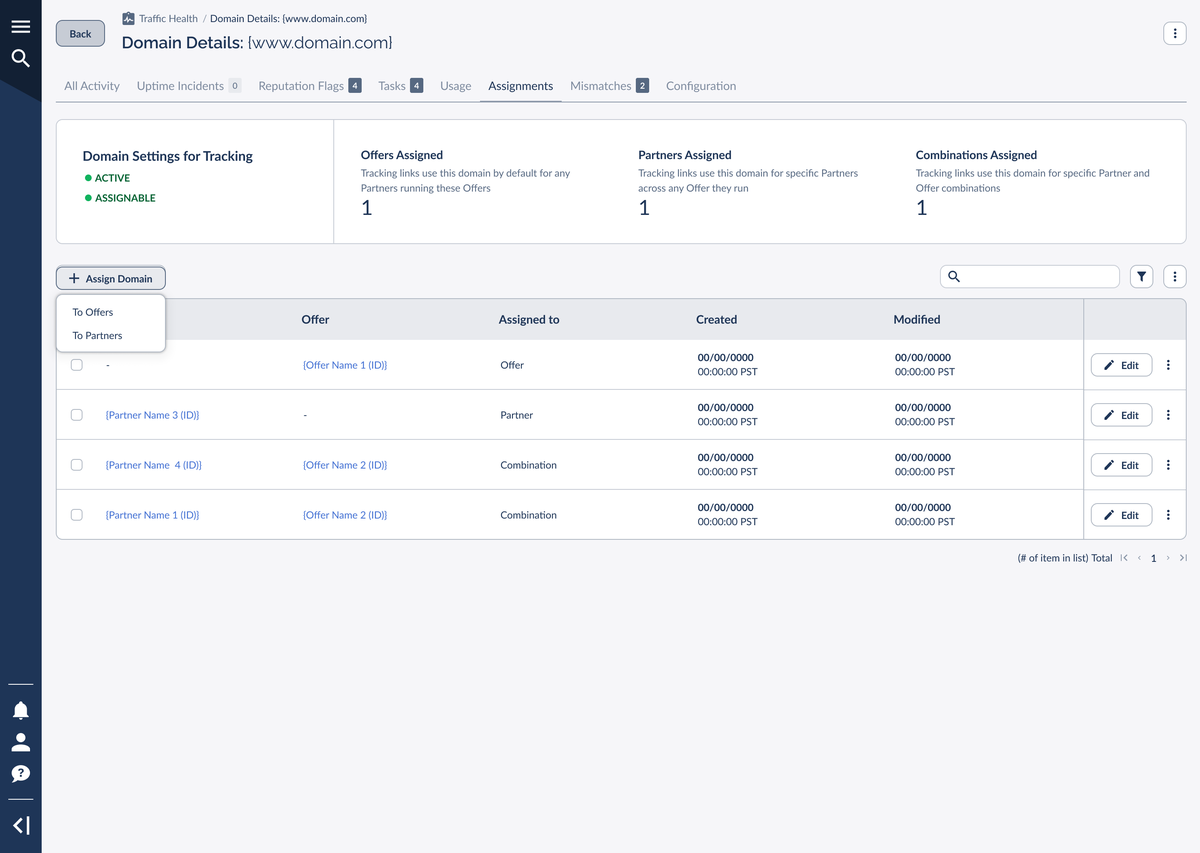Sort by the Created column header

tap(716, 320)
